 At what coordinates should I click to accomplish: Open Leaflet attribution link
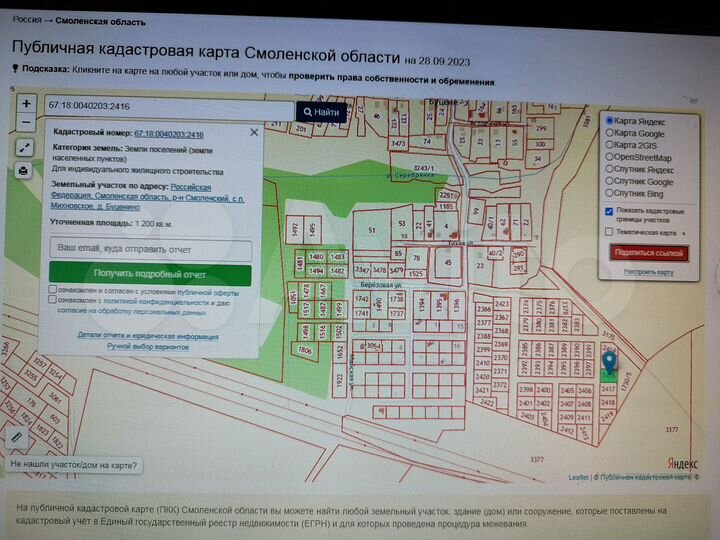coord(578,478)
